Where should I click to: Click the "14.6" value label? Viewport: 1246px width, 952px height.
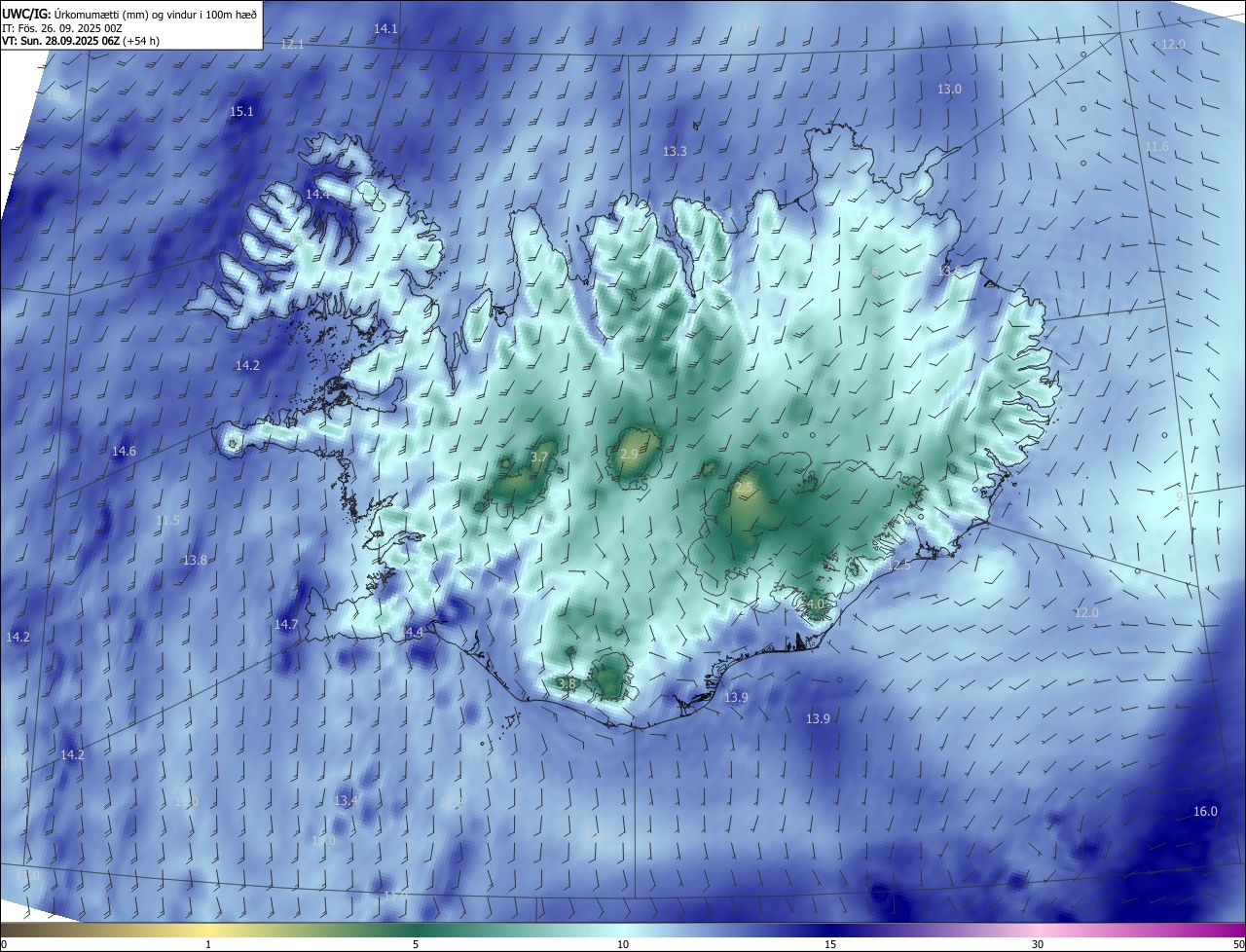pos(124,452)
